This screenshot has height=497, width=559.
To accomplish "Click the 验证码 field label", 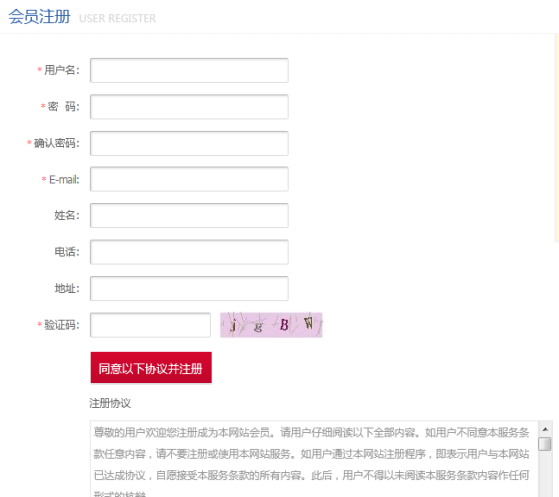I will (61, 325).
